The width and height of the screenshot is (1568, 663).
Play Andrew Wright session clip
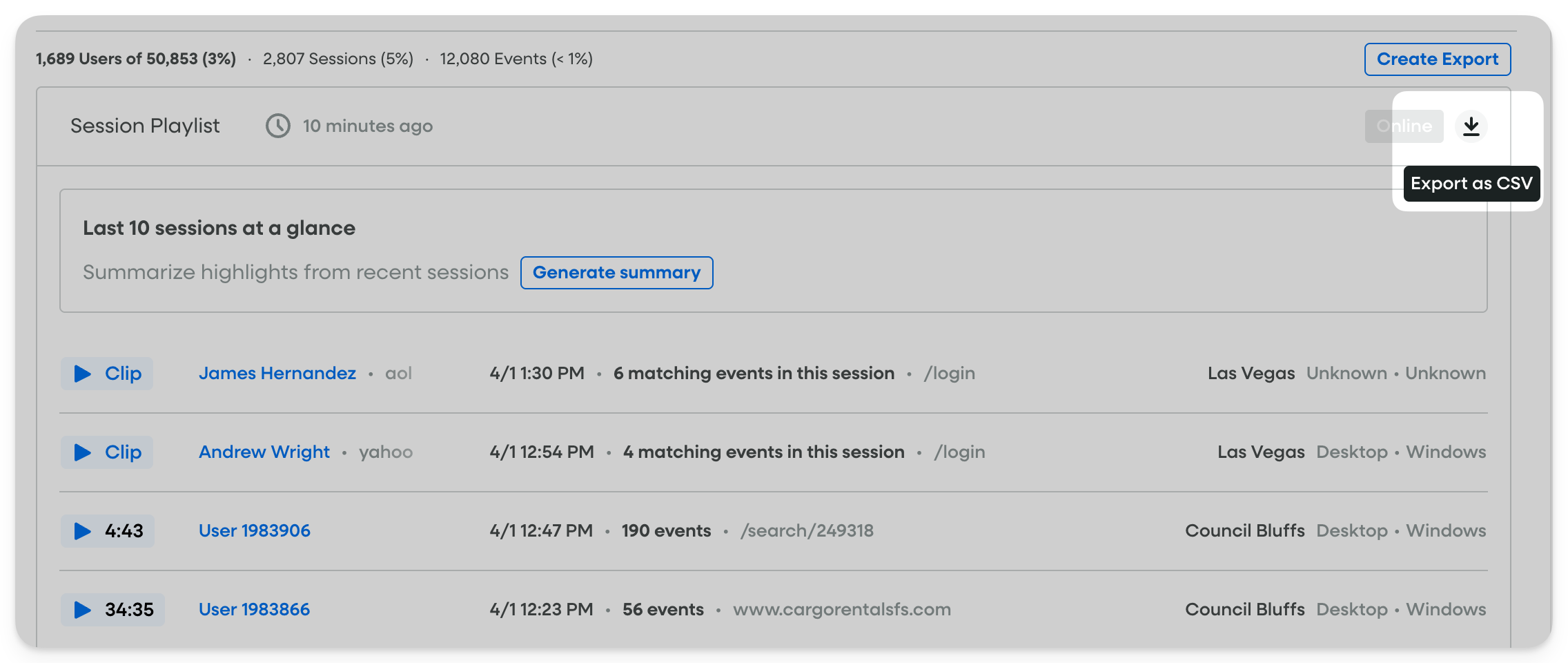click(107, 452)
